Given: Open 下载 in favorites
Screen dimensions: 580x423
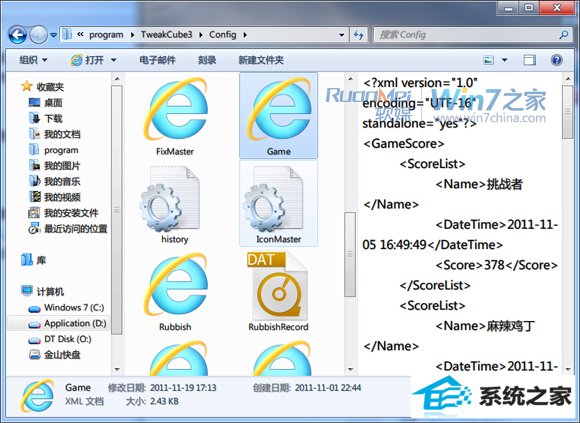Looking at the screenshot, I should tap(45, 118).
